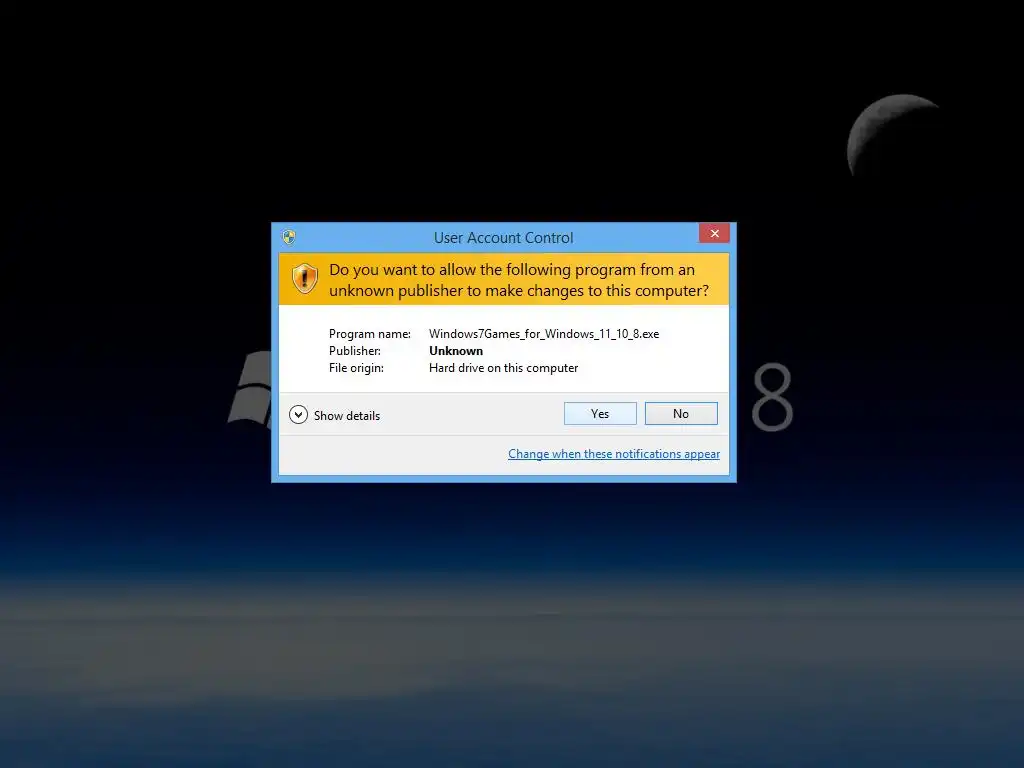Click the Publisher: label
The height and width of the screenshot is (768, 1024).
(x=355, y=351)
